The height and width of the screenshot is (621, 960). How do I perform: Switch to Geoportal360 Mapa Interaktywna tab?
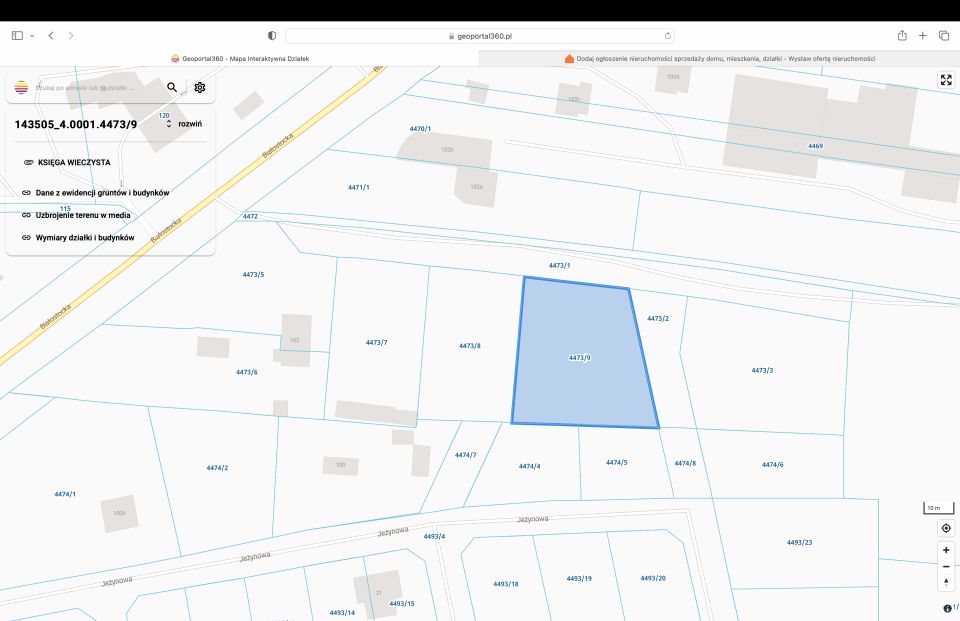[239, 59]
